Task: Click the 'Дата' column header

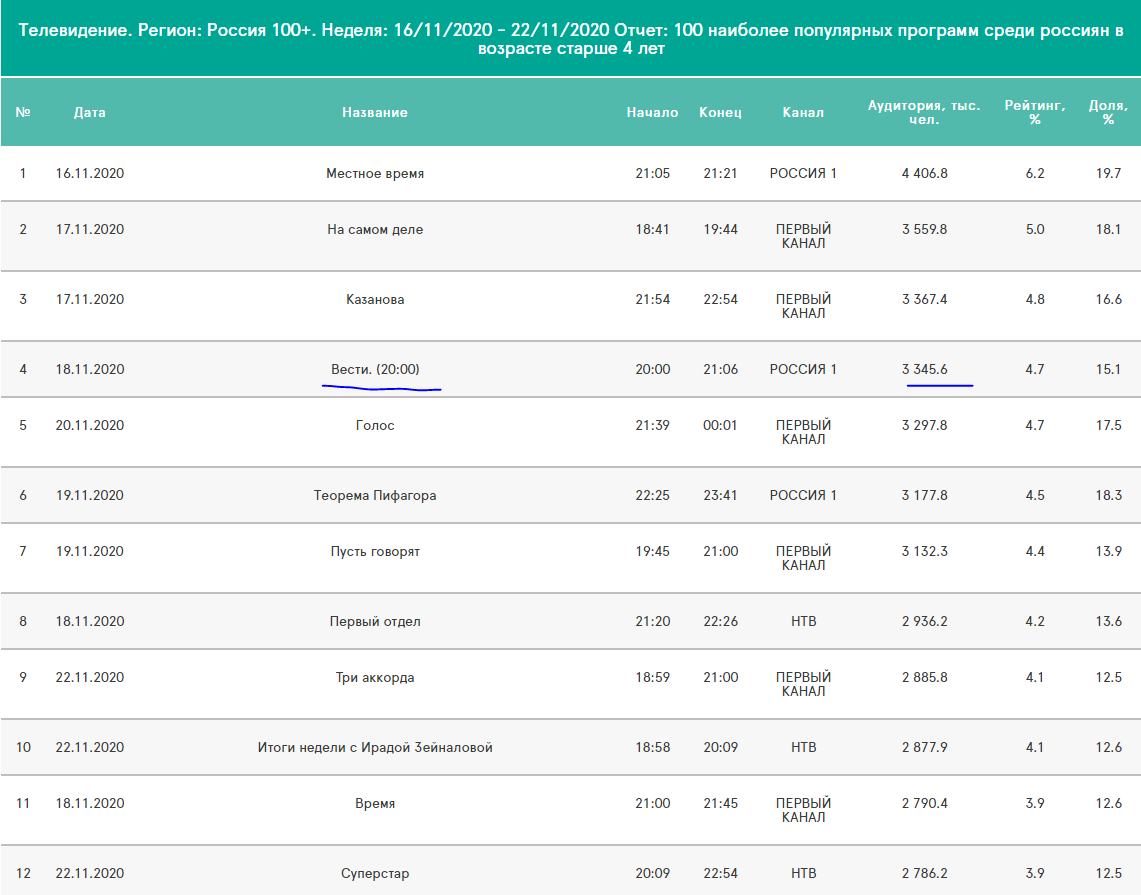Action: tap(90, 113)
